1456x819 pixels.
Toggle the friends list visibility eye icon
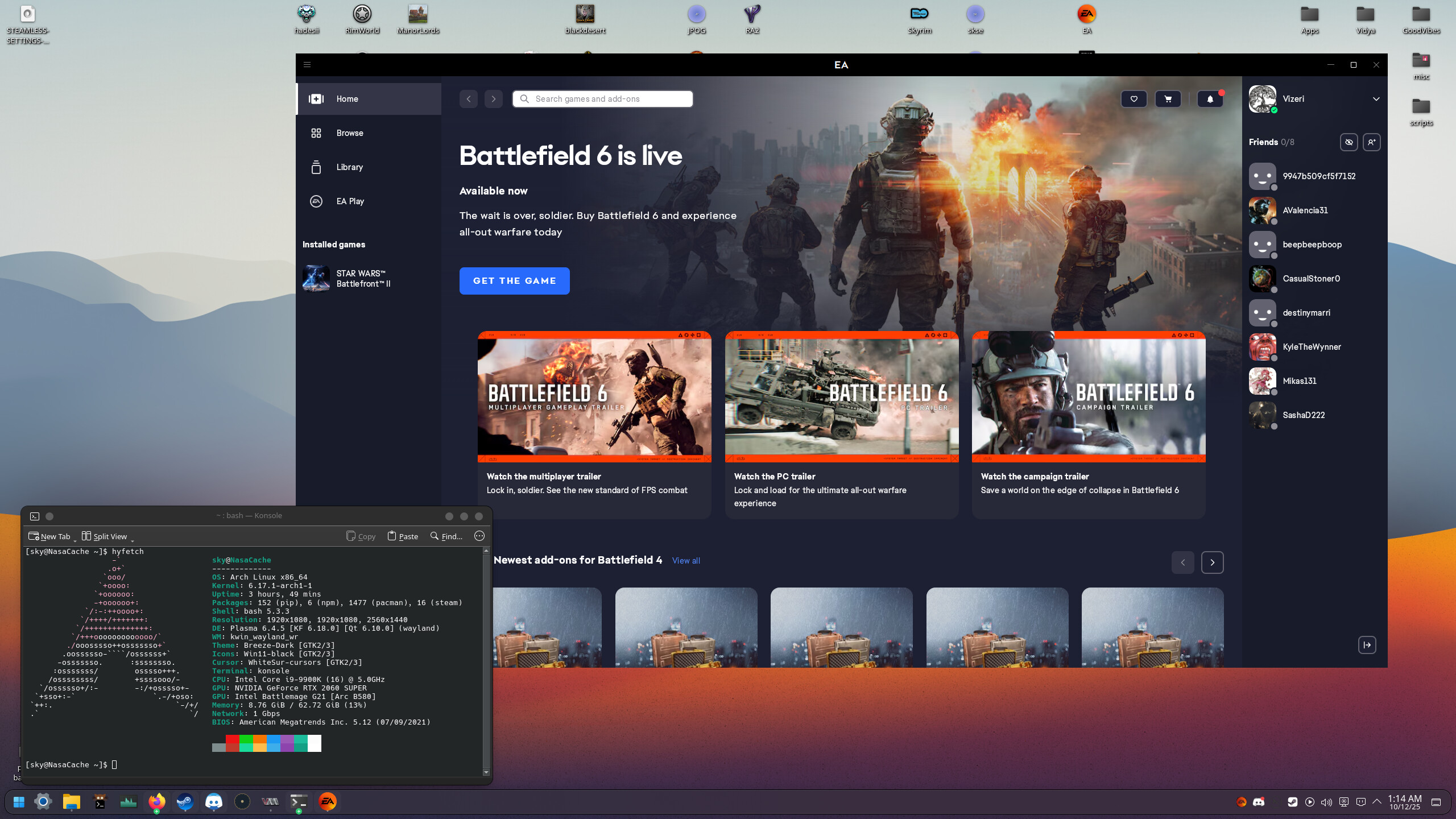coord(1349,142)
